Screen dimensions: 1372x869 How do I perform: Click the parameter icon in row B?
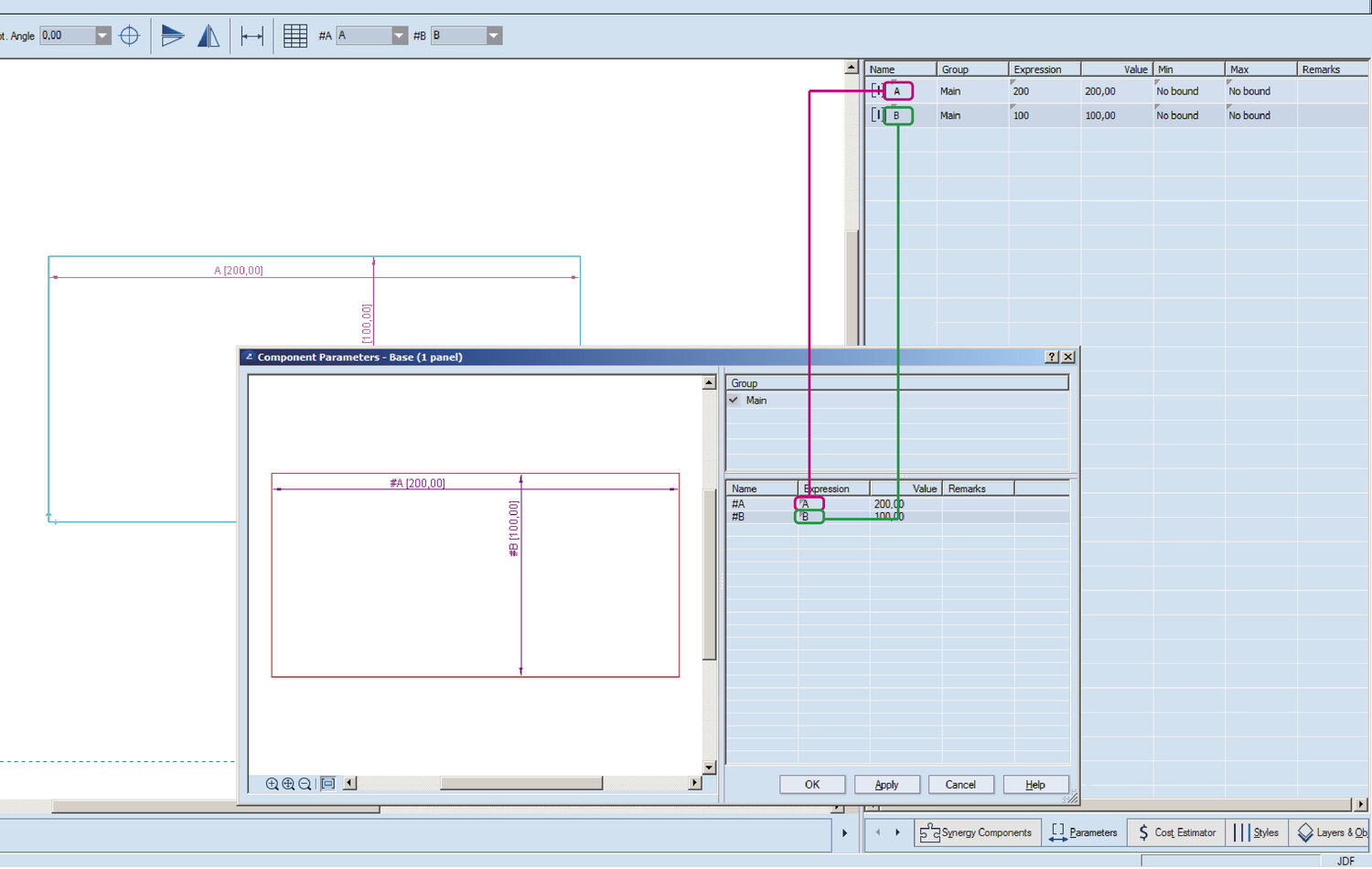(876, 115)
